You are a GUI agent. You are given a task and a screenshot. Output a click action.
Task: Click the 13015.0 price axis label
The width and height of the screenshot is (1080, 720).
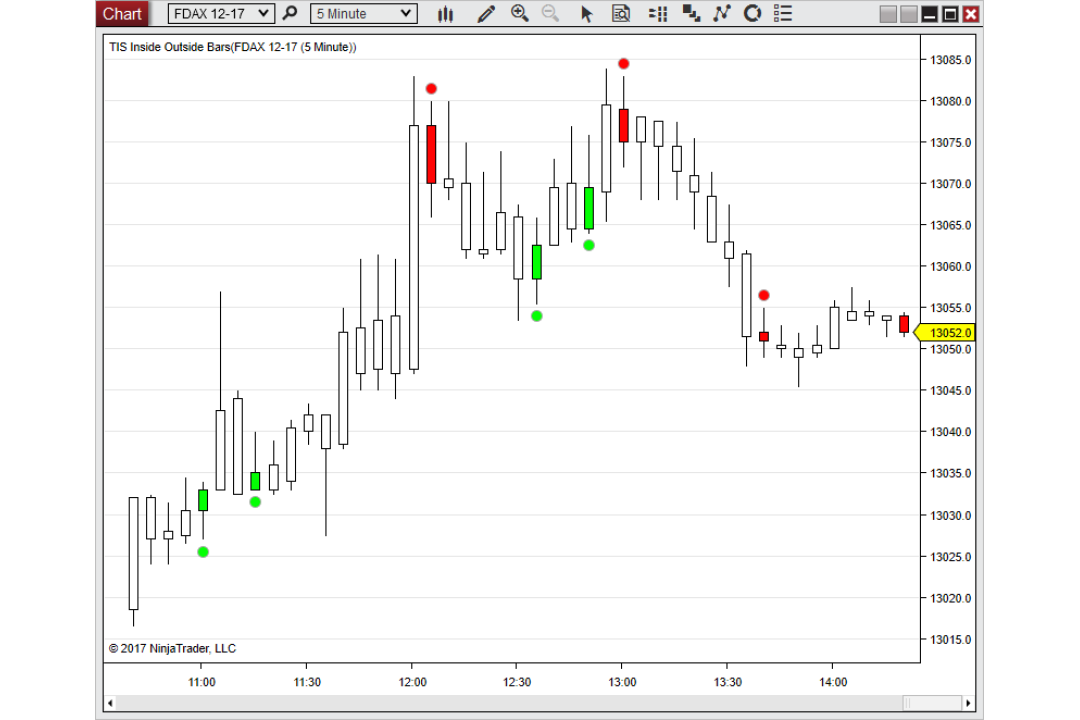pyautogui.click(x=951, y=639)
